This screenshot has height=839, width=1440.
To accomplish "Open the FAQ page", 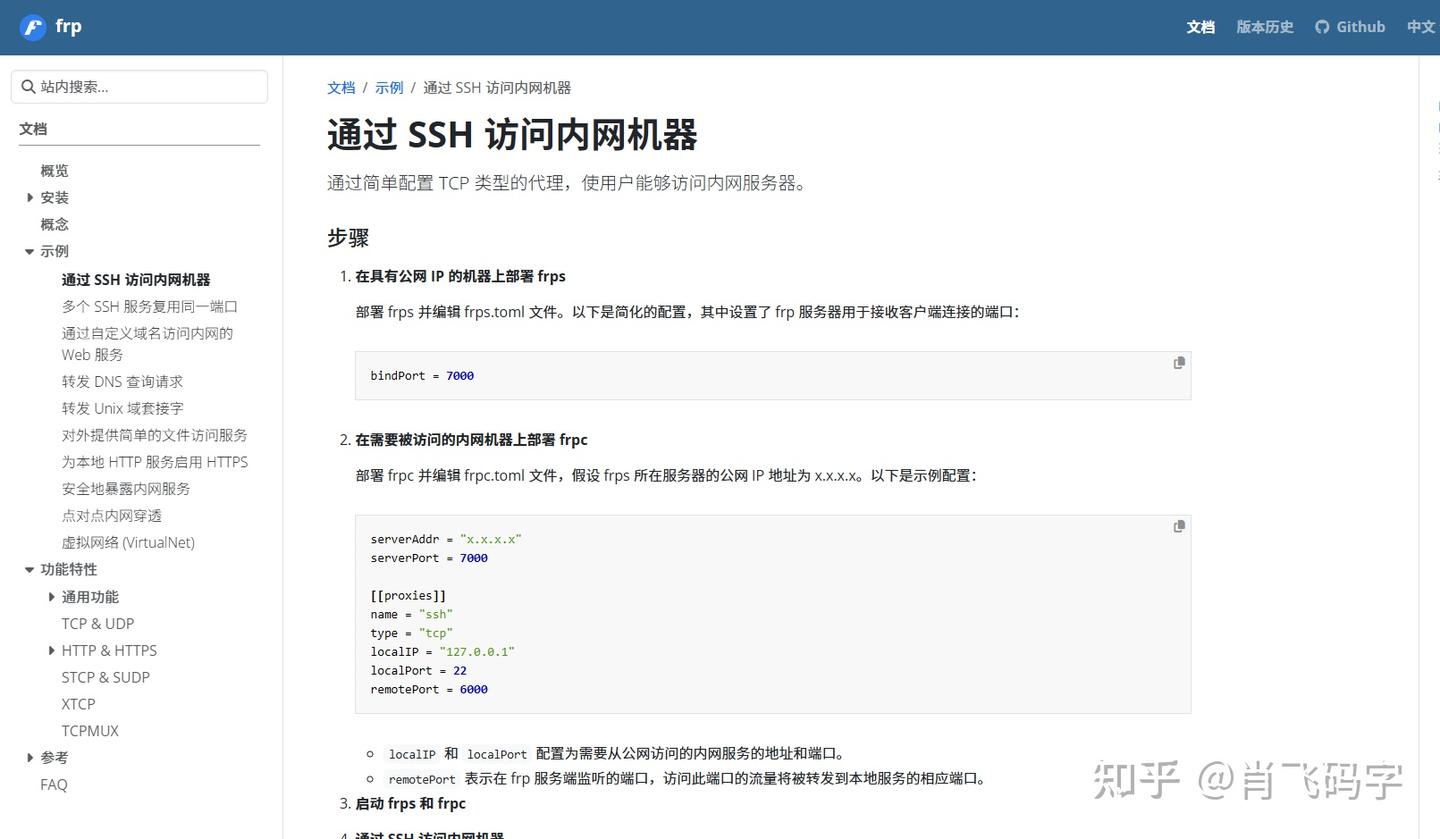I will (53, 784).
